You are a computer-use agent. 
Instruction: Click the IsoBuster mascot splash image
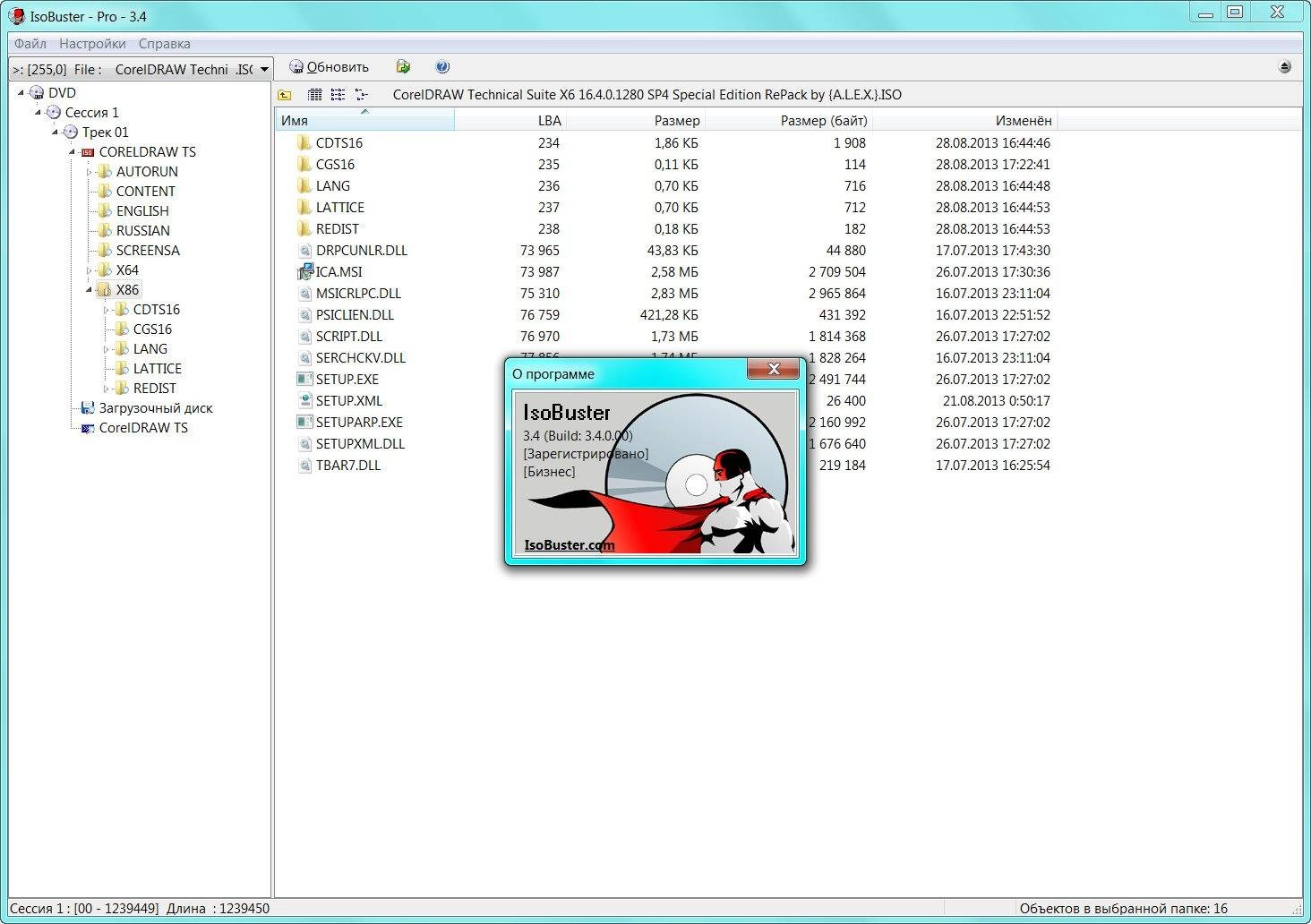coord(655,473)
